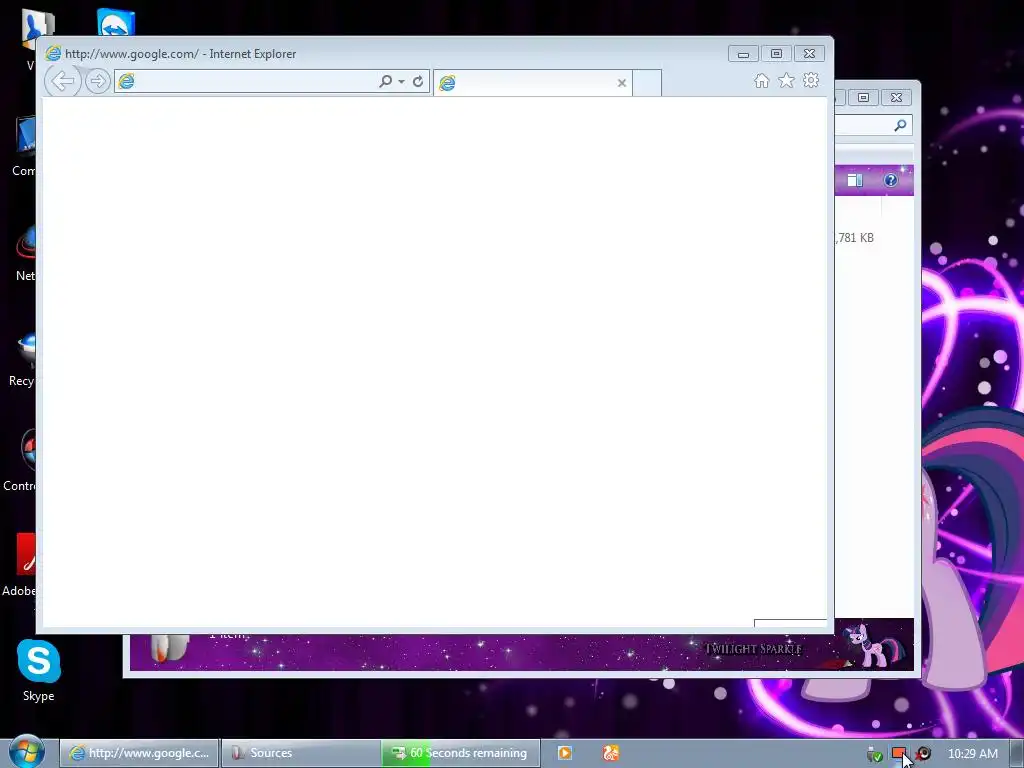Toggle preview pane in the Sources window
This screenshot has height=768, width=1024.
855,180
